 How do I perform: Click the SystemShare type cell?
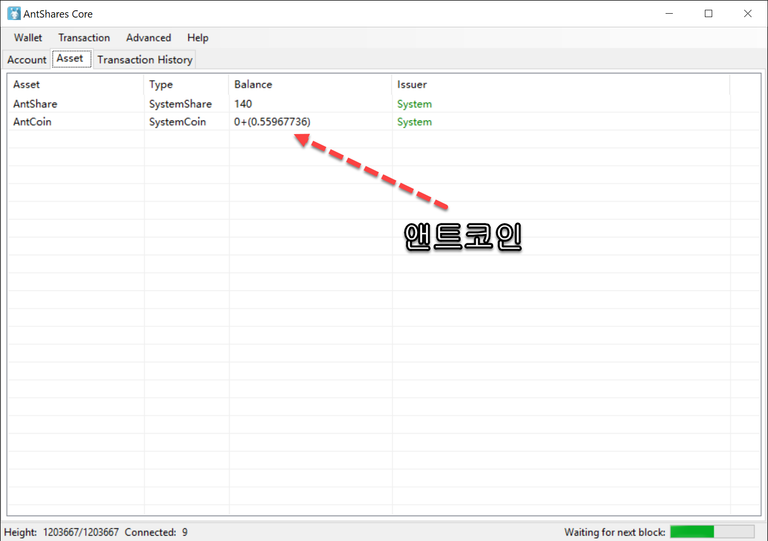tap(180, 104)
